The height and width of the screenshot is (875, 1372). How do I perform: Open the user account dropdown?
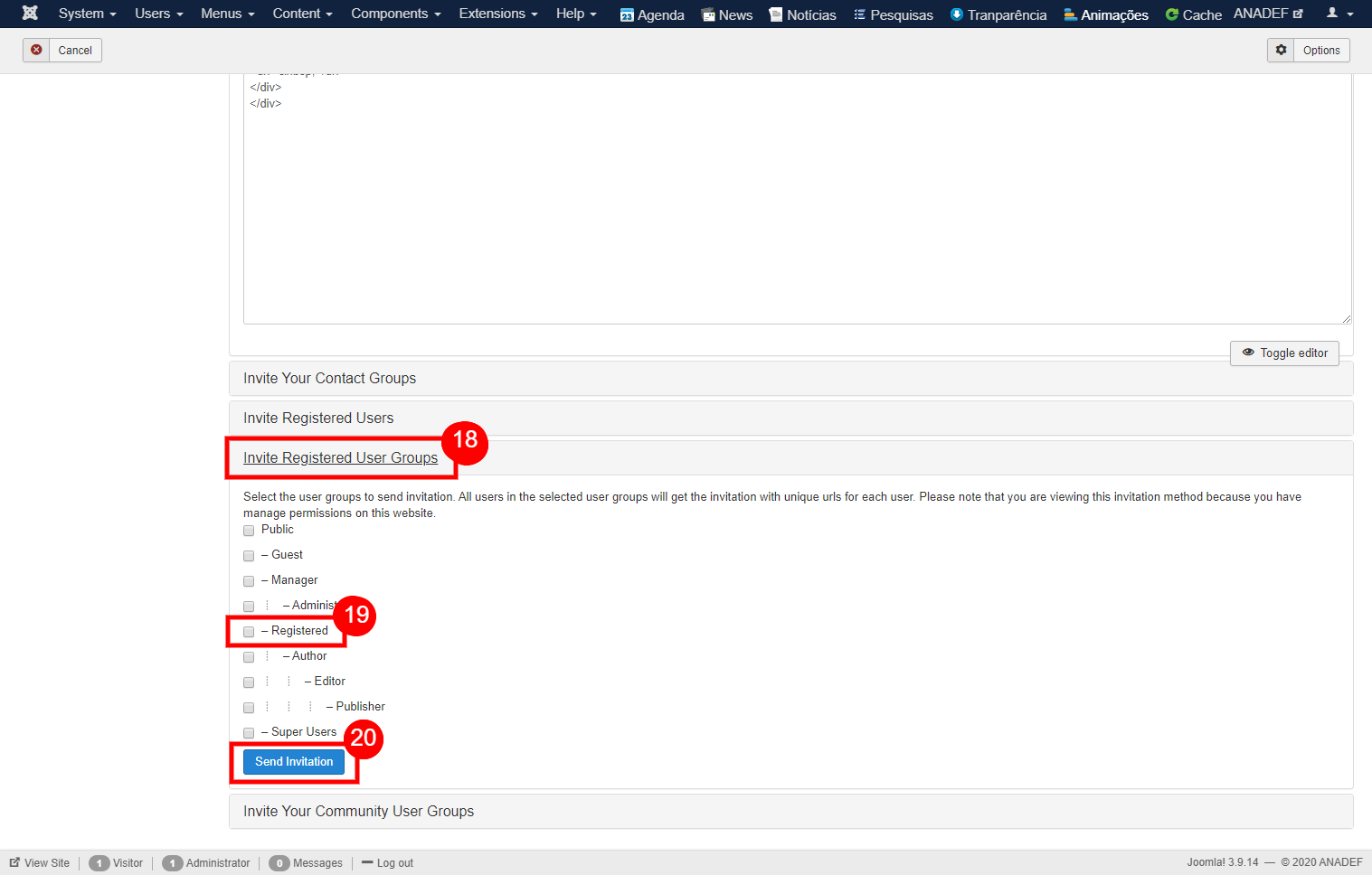coord(1339,14)
